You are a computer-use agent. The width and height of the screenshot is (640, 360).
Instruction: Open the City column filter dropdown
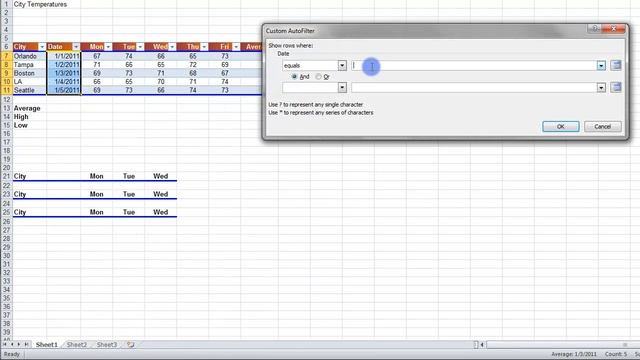pos(42,47)
